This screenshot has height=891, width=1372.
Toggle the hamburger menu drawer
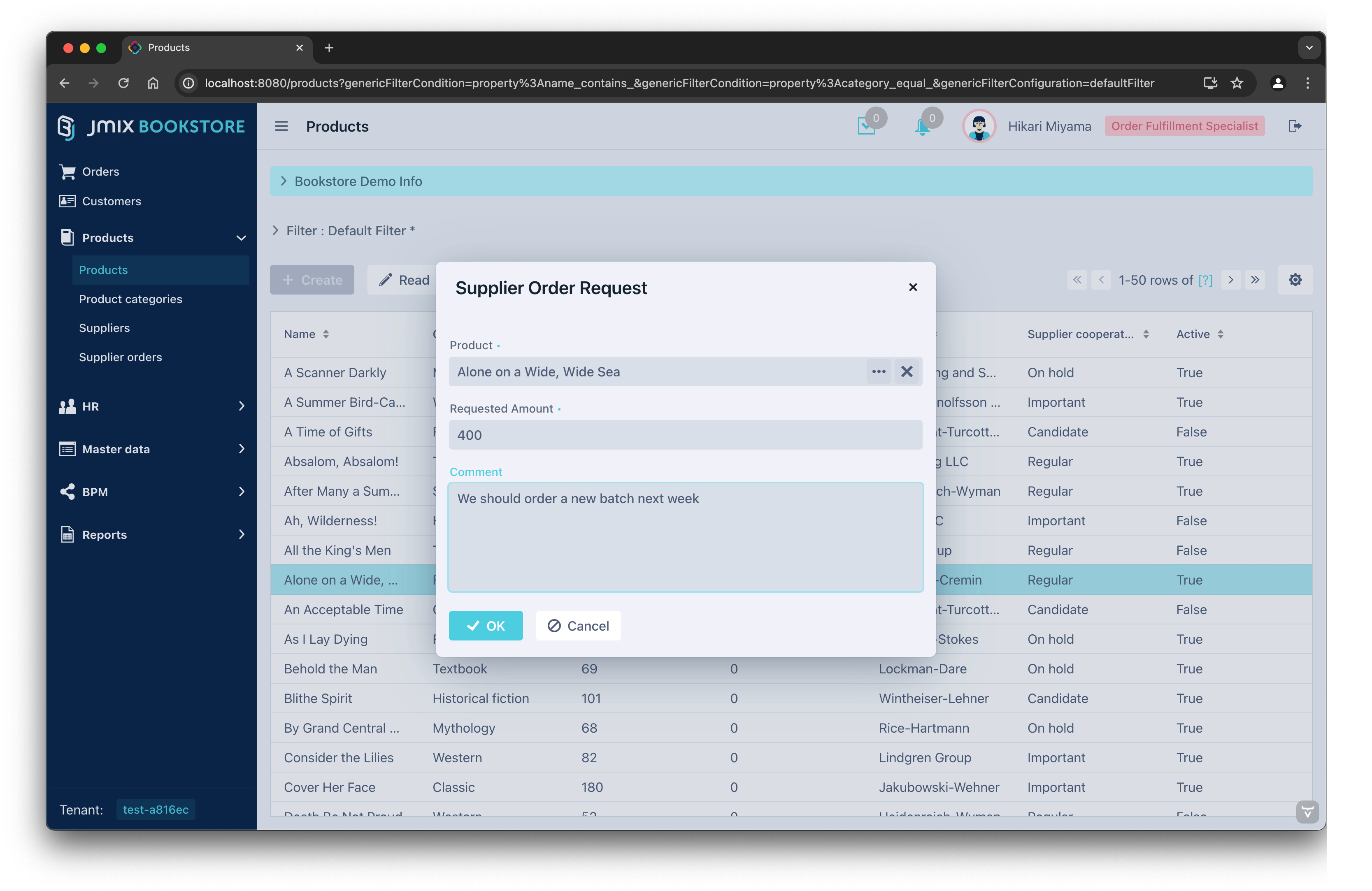[x=281, y=126]
